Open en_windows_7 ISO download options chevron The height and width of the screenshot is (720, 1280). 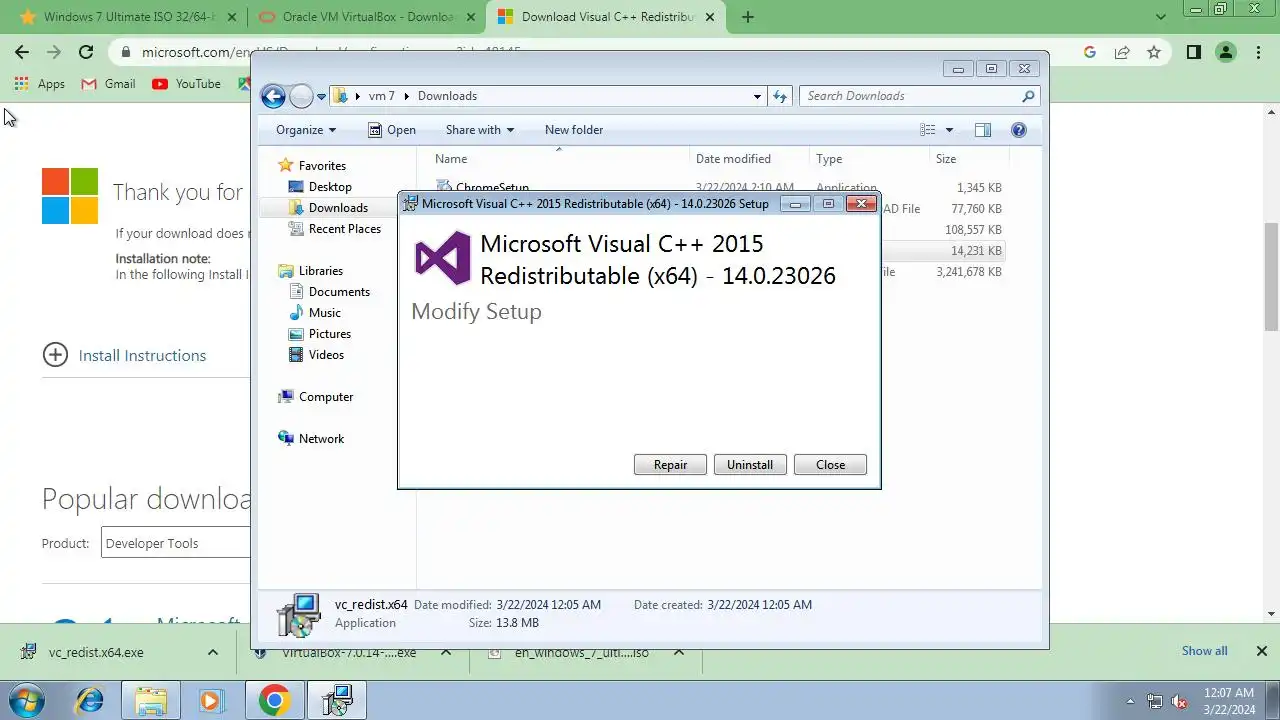click(679, 652)
